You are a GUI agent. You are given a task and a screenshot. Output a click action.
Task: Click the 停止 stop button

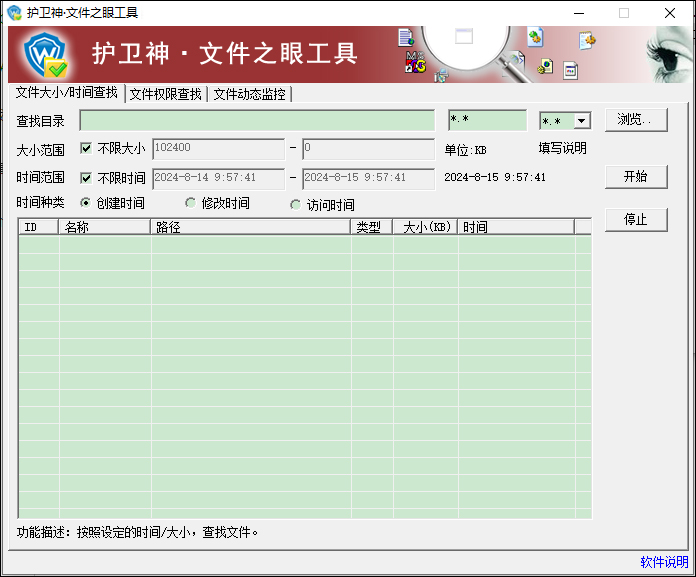point(636,220)
